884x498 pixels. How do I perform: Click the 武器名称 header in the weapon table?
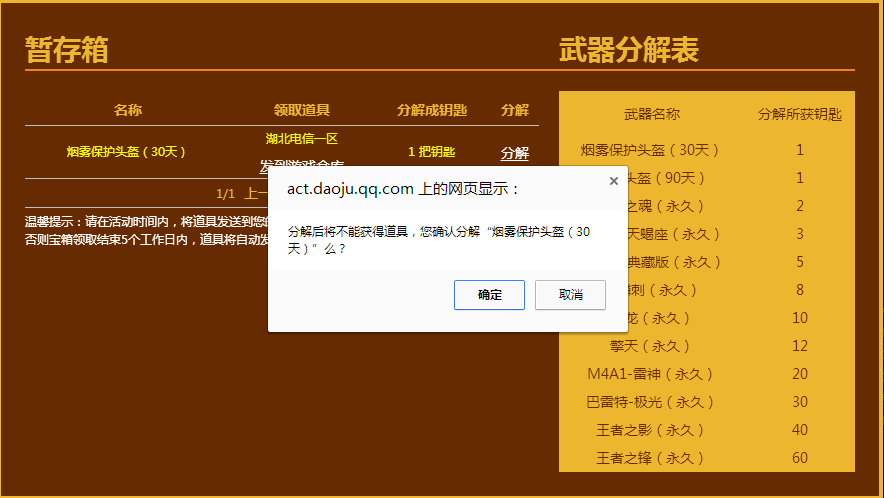(x=652, y=114)
